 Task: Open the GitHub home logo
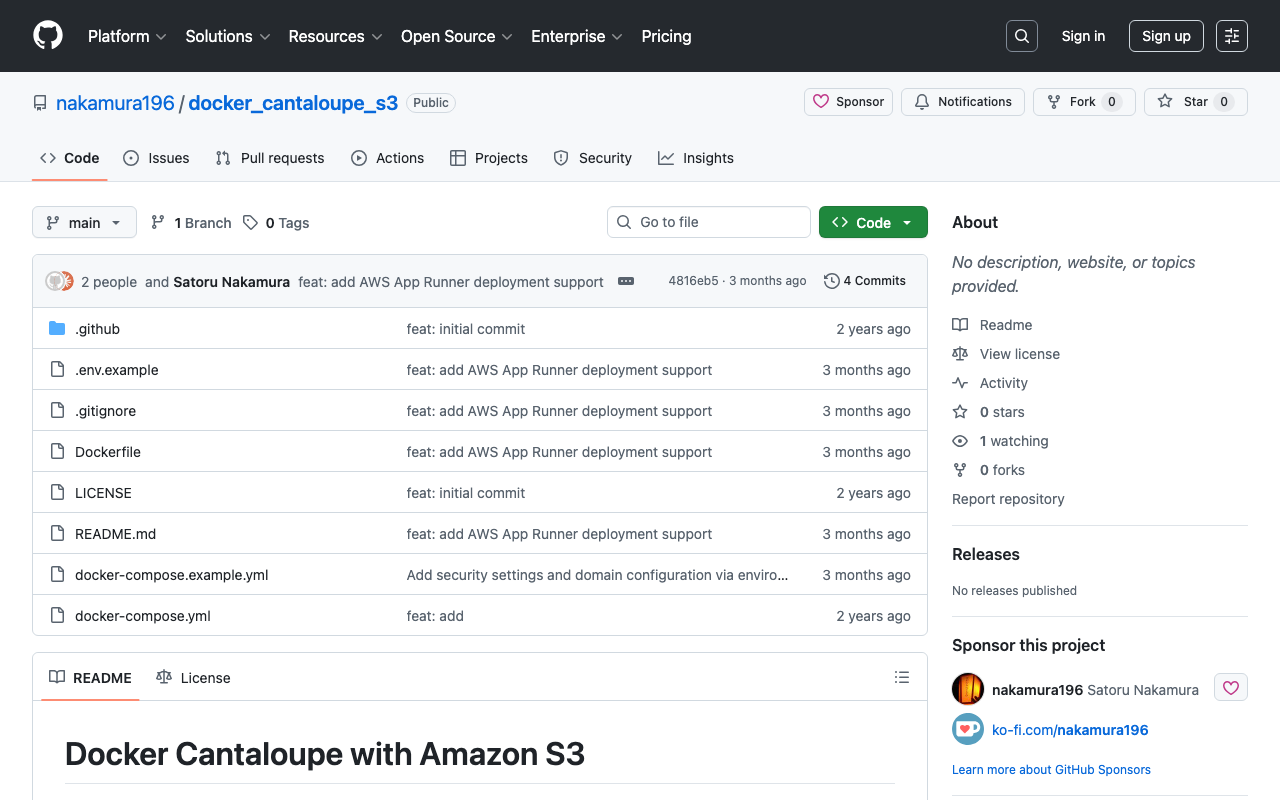pos(47,36)
